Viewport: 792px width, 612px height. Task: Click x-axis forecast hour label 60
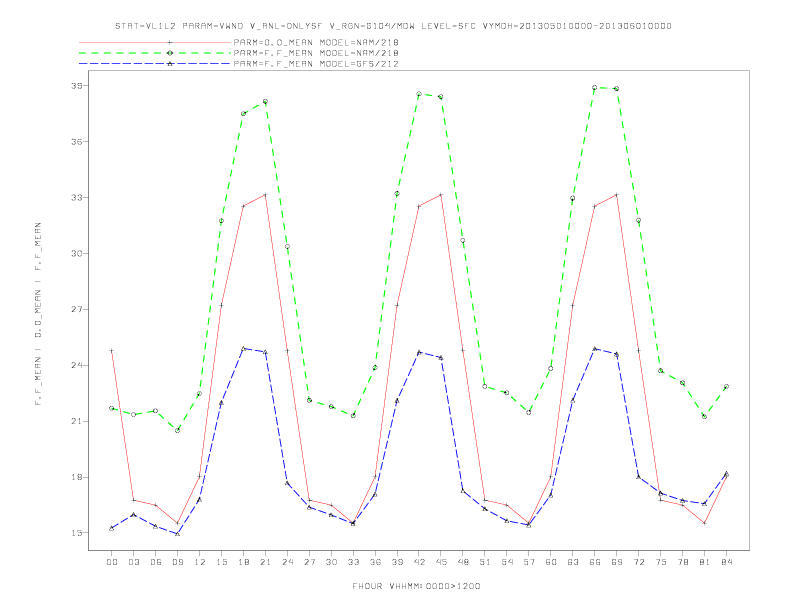pos(551,562)
